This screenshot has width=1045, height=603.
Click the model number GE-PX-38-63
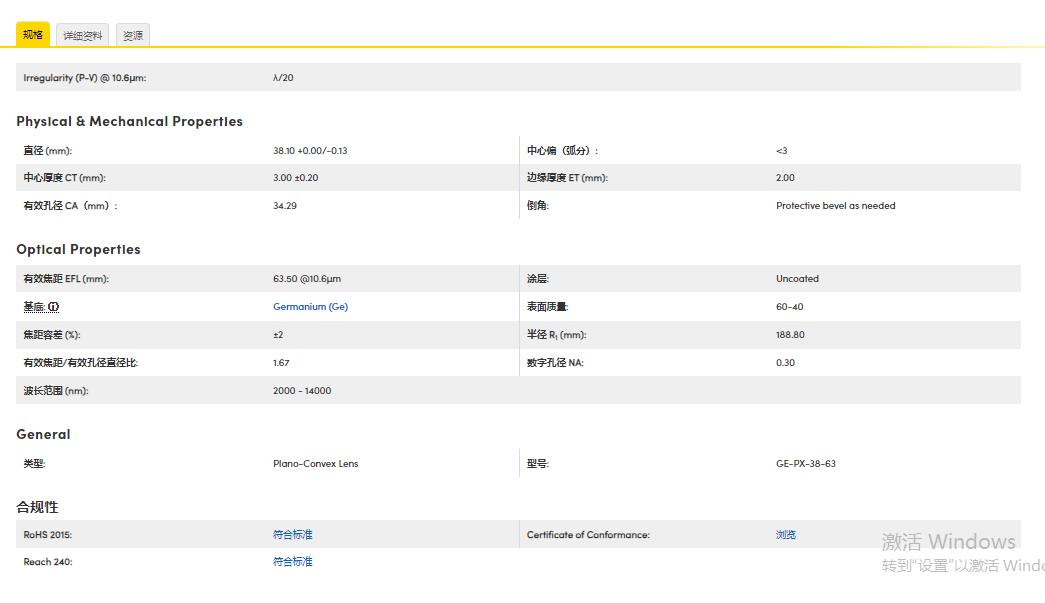805,464
